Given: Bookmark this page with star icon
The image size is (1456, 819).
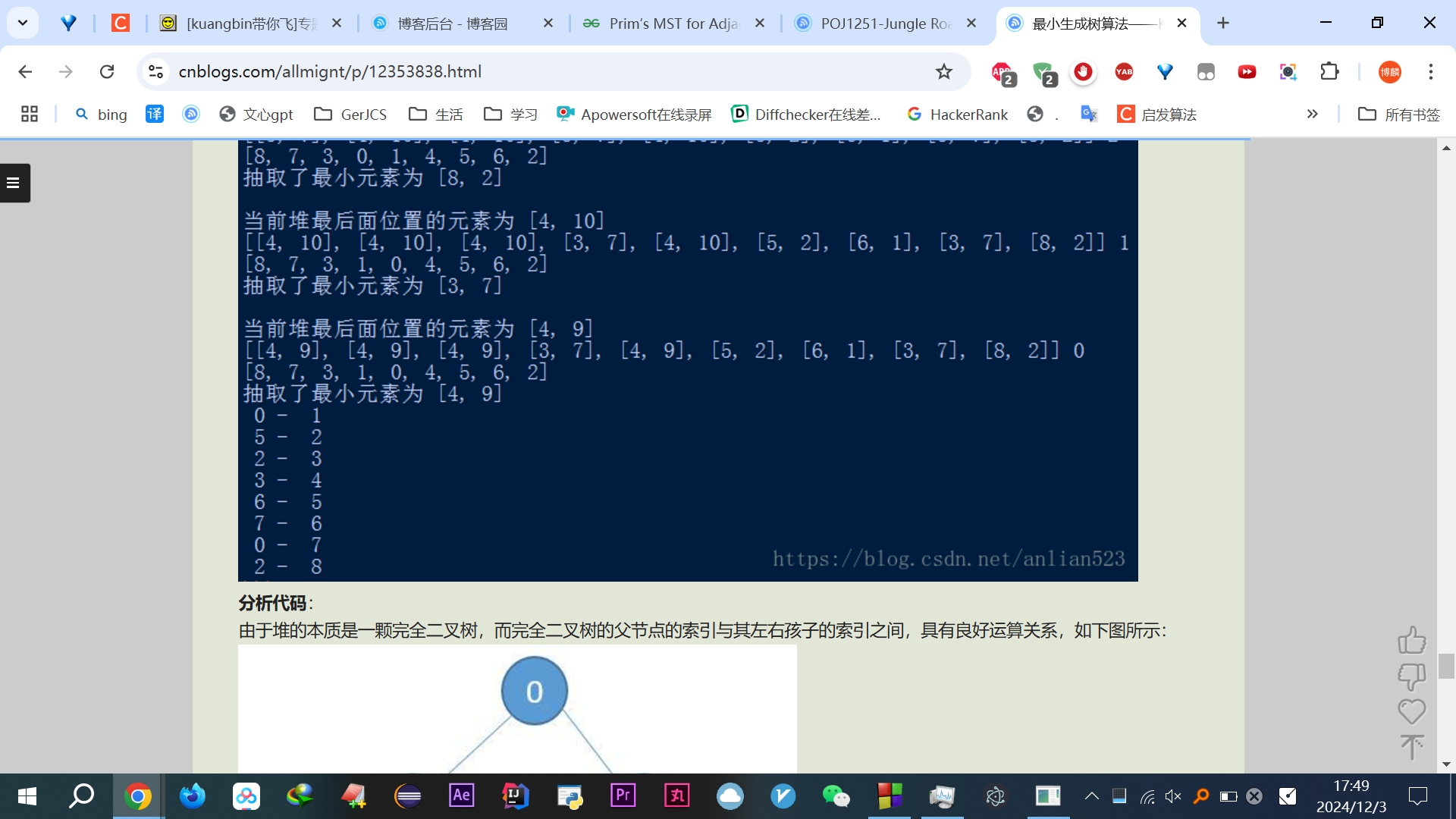Looking at the screenshot, I should click(x=943, y=71).
